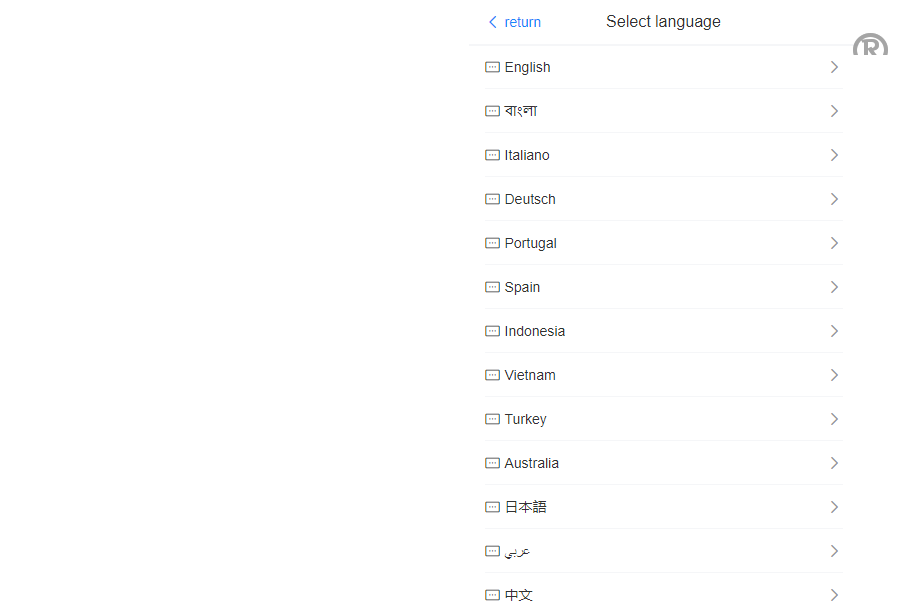This screenshot has height=611, width=909.
Task: Choose Portugal from the language list
Action: [530, 243]
